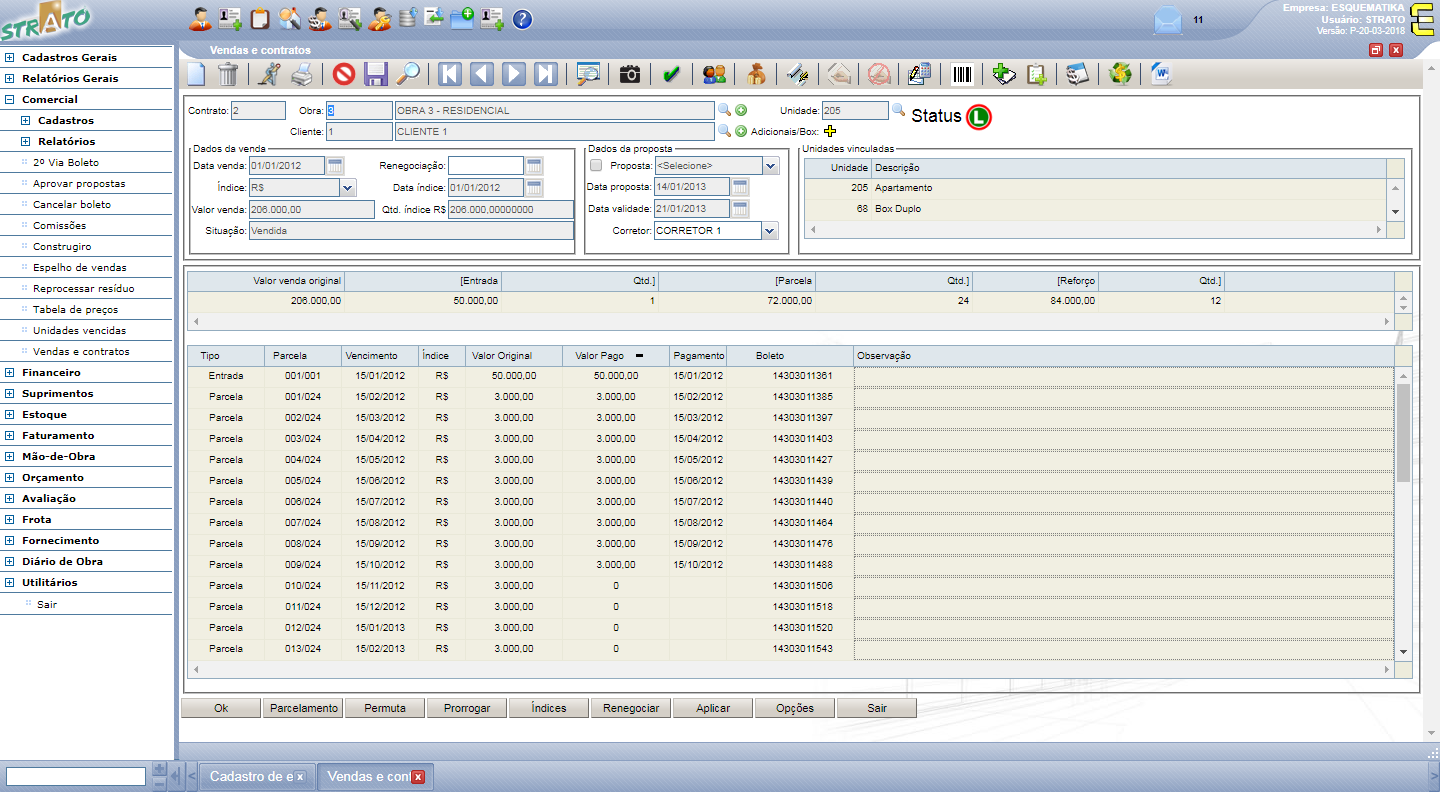Open the blue help question mark
The image size is (1440, 792).
522,19
